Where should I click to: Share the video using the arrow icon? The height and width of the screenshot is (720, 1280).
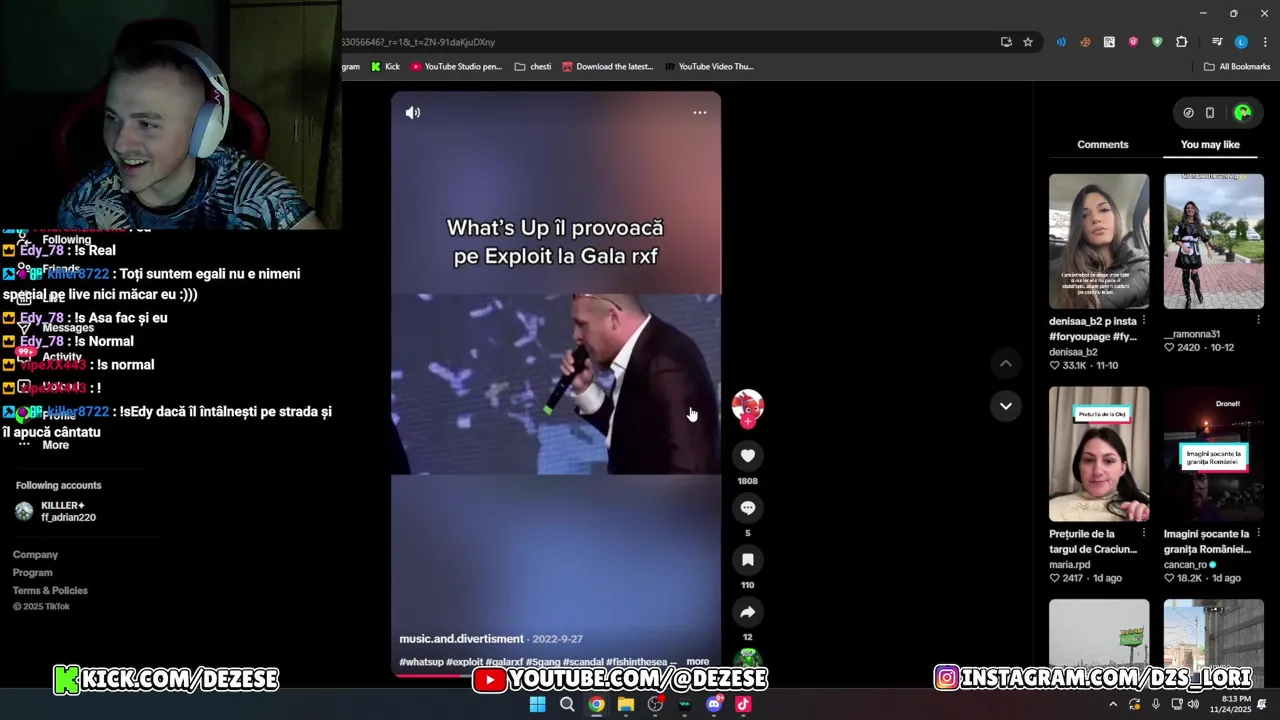tap(747, 612)
